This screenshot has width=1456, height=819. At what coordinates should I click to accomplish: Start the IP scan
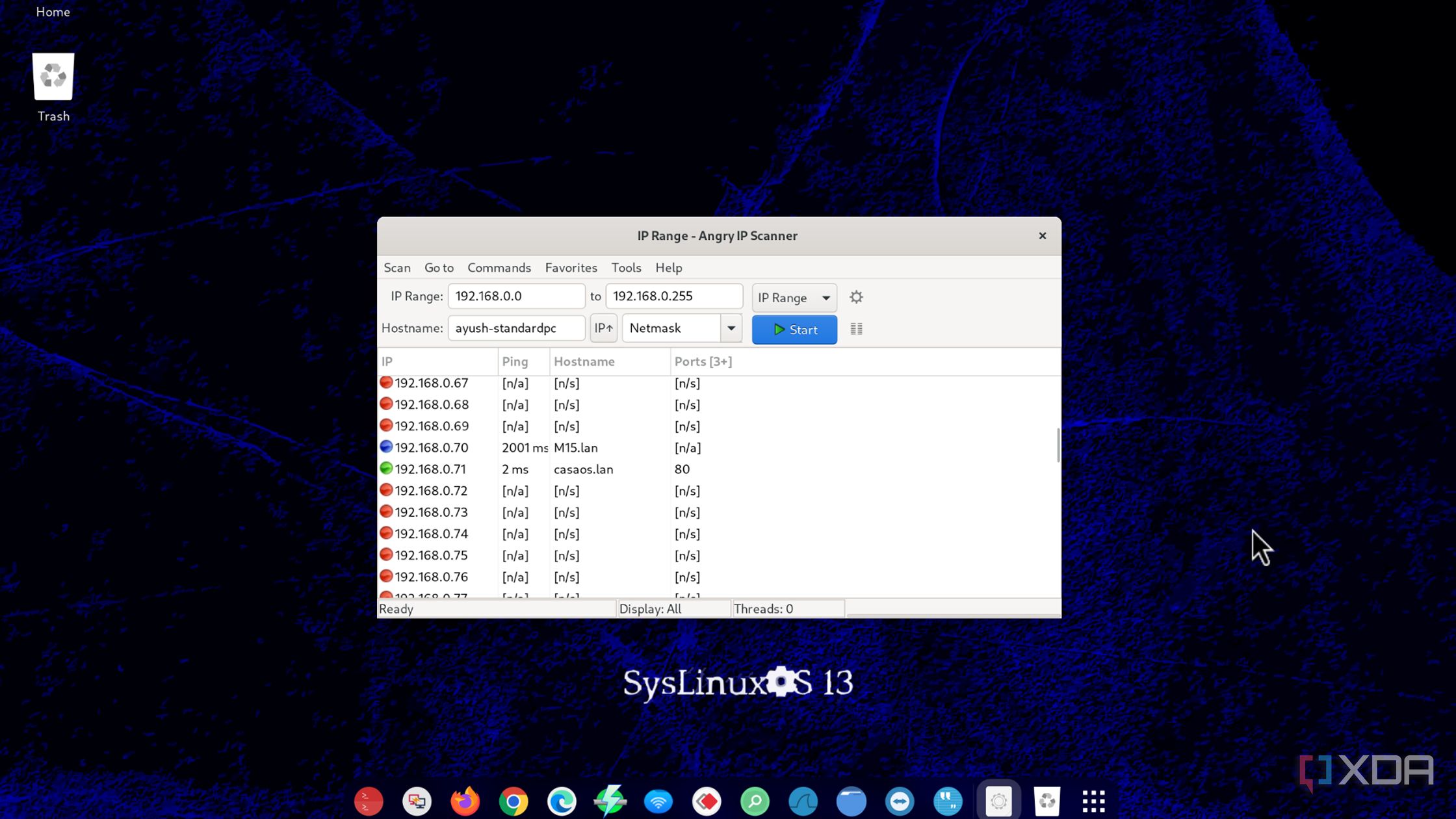coord(794,330)
